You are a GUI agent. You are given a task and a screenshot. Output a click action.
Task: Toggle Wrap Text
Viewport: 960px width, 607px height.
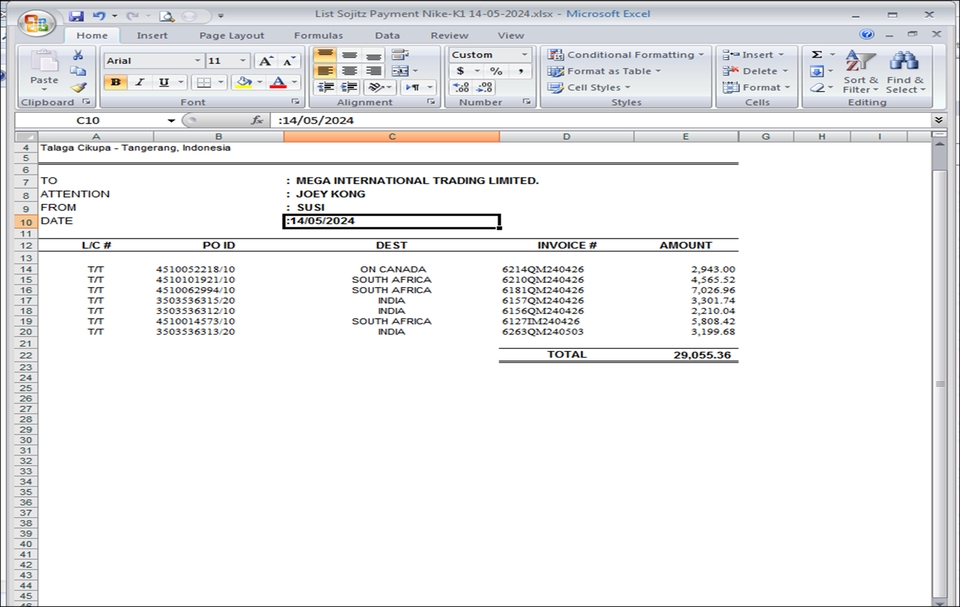pyautogui.click(x=400, y=55)
